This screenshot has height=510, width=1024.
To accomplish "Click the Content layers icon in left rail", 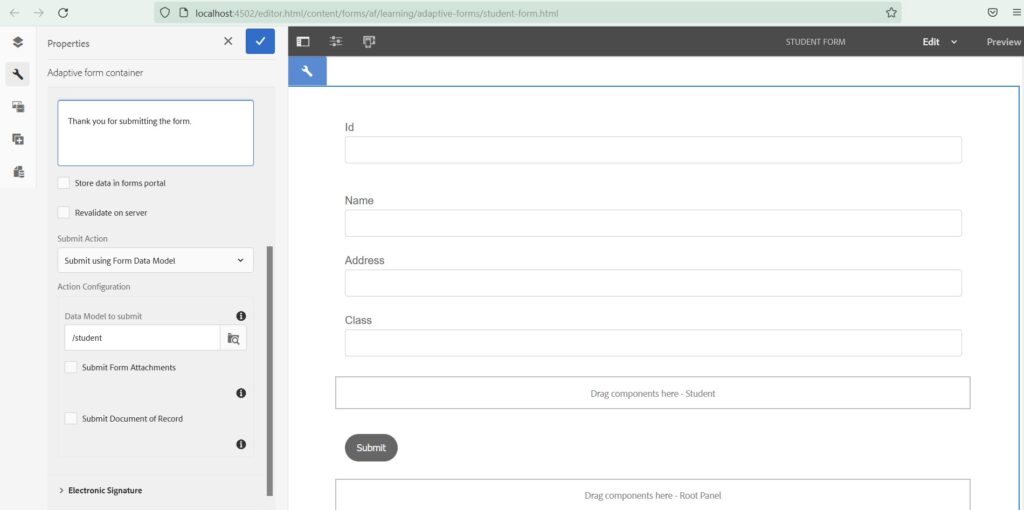I will tap(17, 42).
